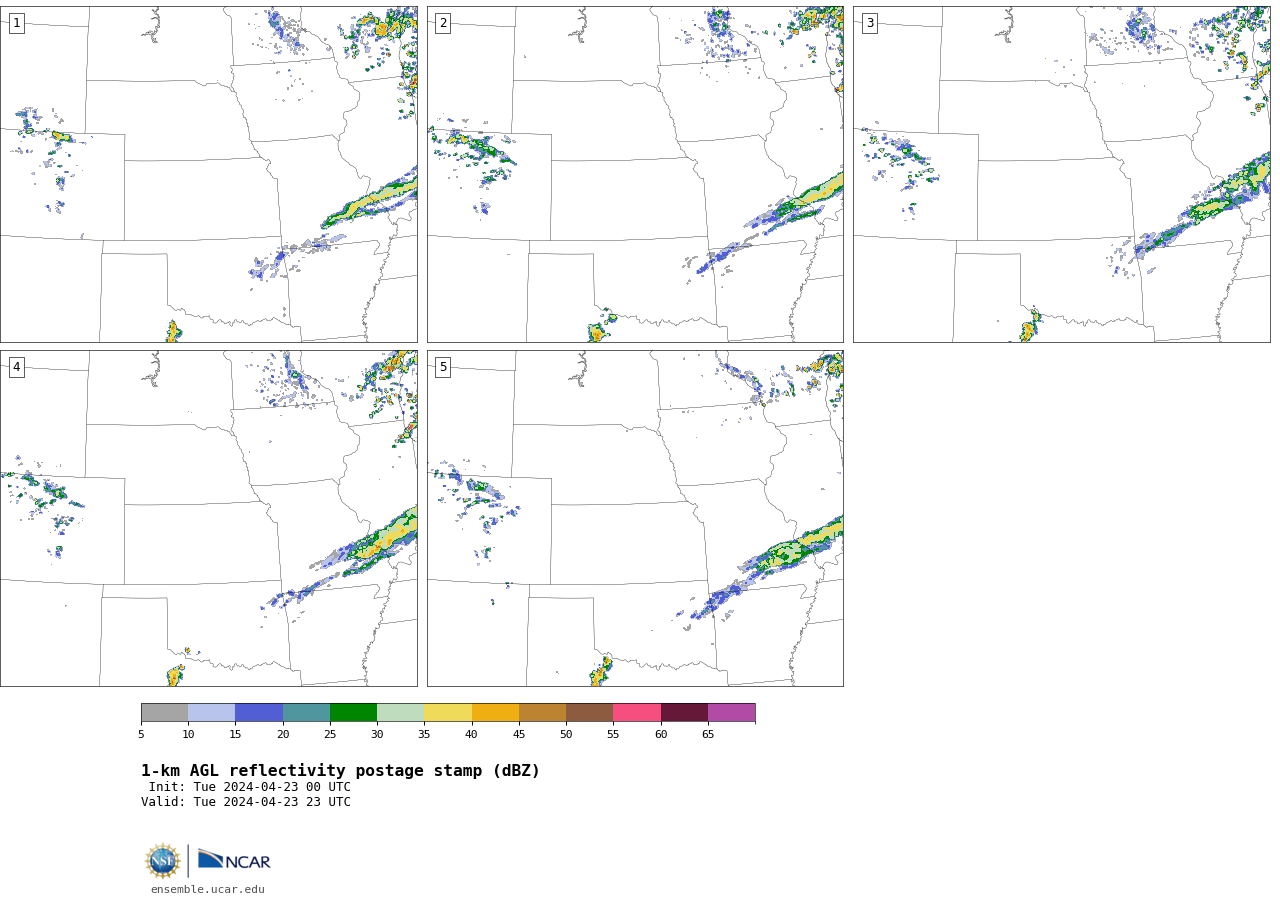
Task: Open ensemble member 3 reflectivity map
Action: point(1061,174)
